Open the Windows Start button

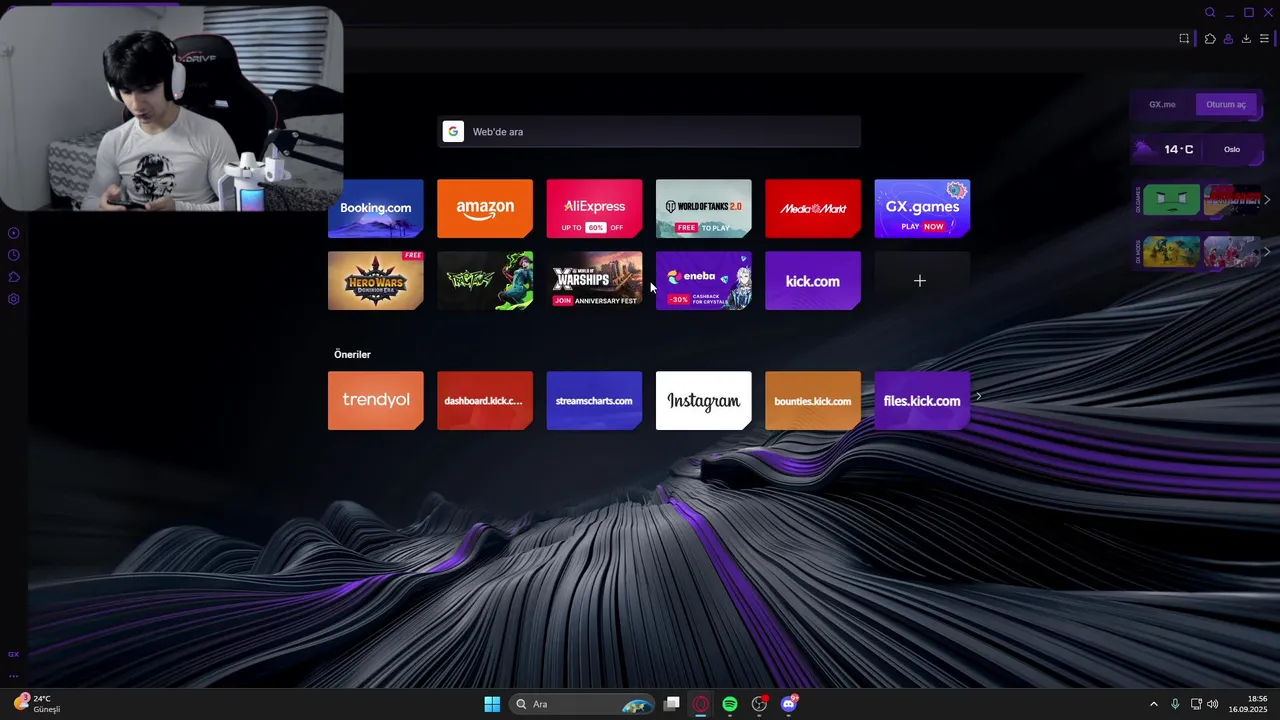tap(492, 704)
